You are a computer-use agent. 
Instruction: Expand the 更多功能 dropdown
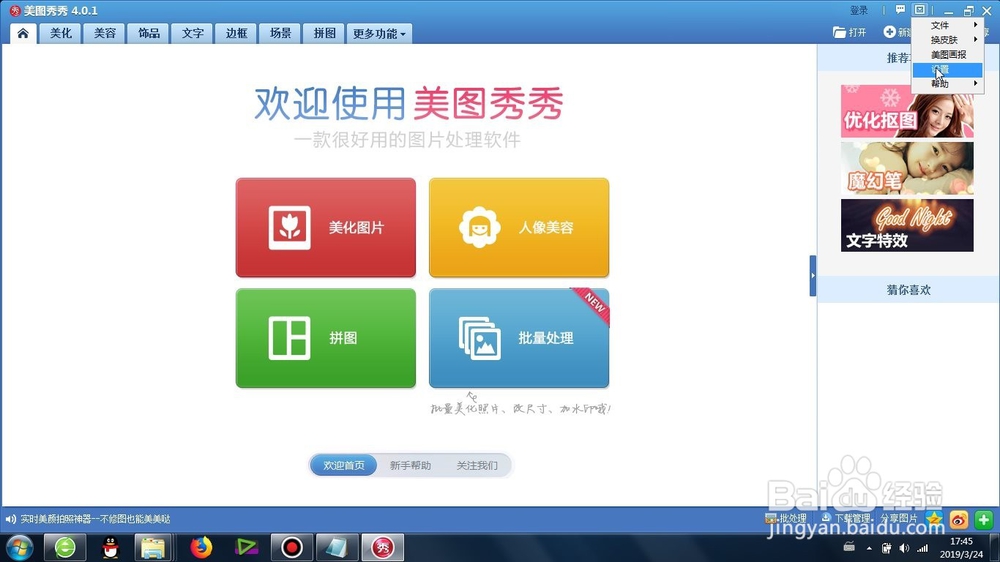379,33
